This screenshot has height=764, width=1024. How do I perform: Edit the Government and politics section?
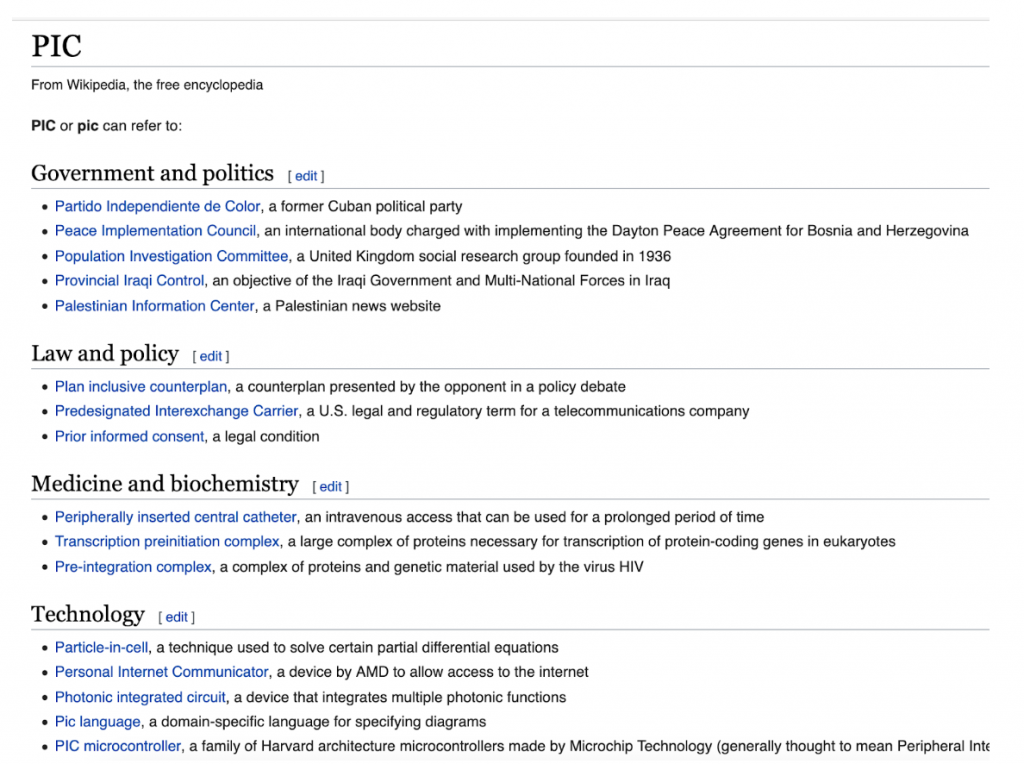(x=306, y=176)
